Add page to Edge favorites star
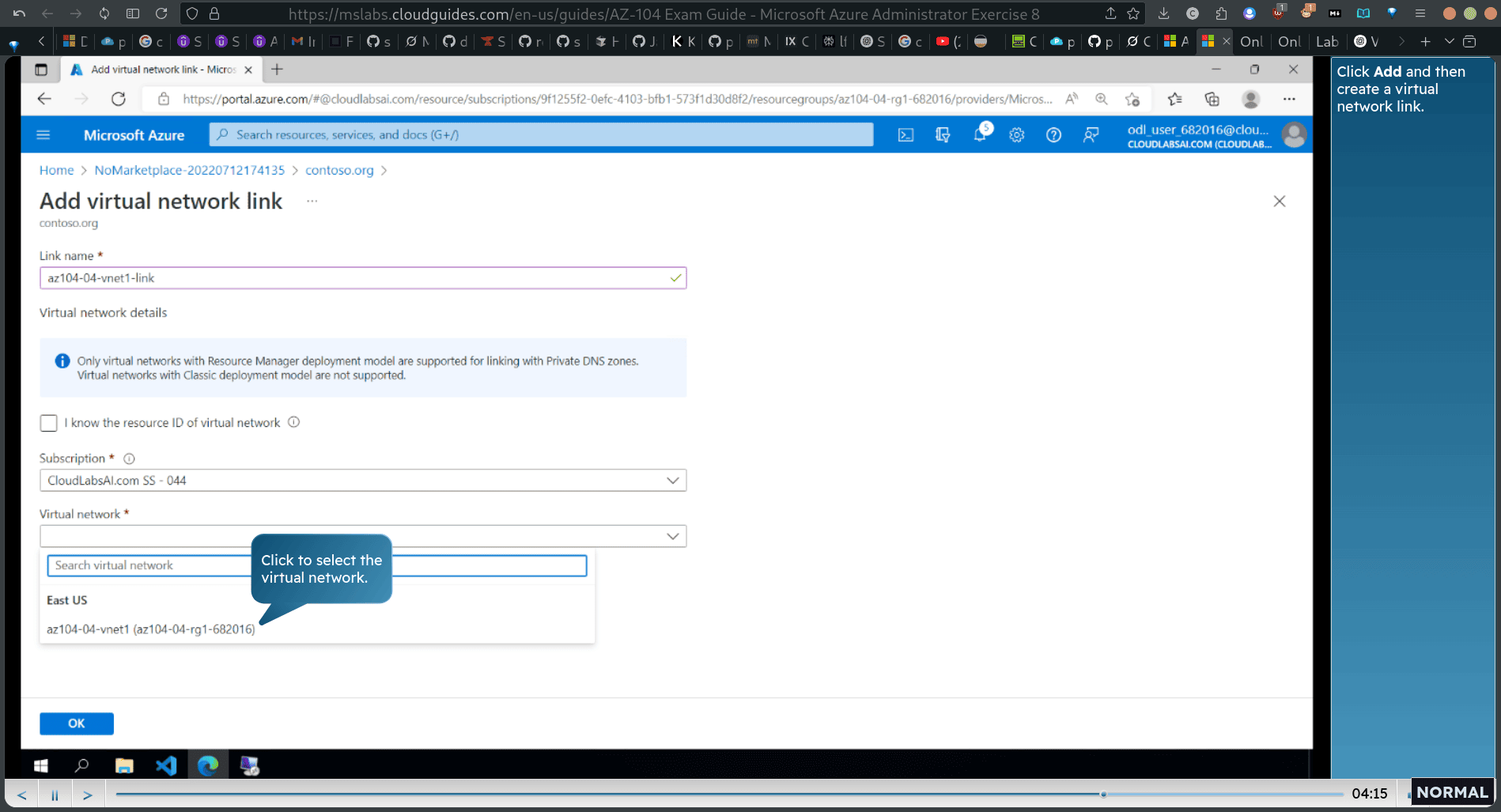Screen dimensions: 1501x812 click(1132, 99)
